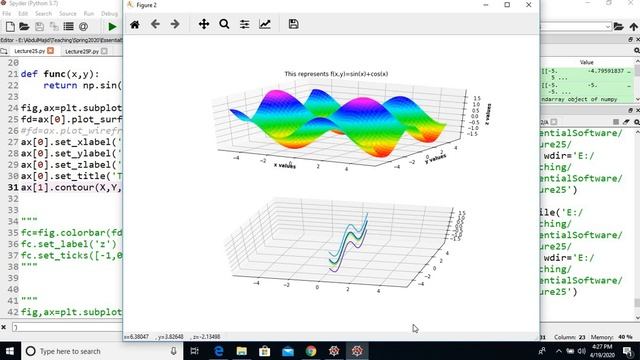Image resolution: width=640 pixels, height=360 pixels.
Task: Go back to previous plot view
Action: [x=155, y=24]
